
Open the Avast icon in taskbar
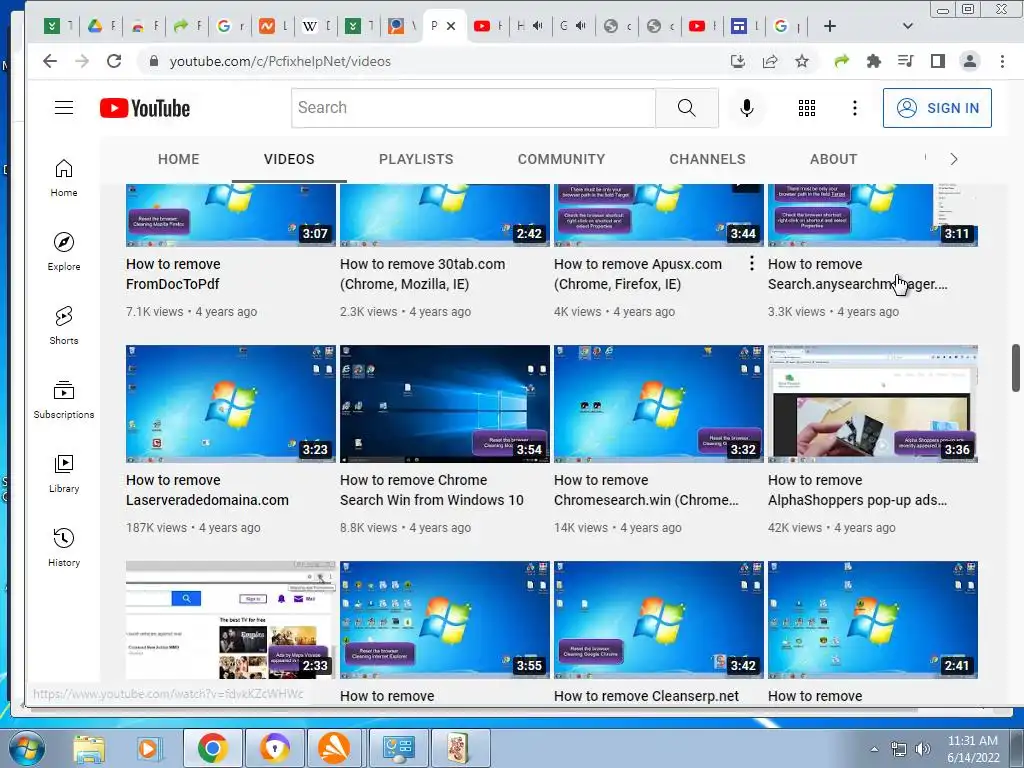point(333,748)
